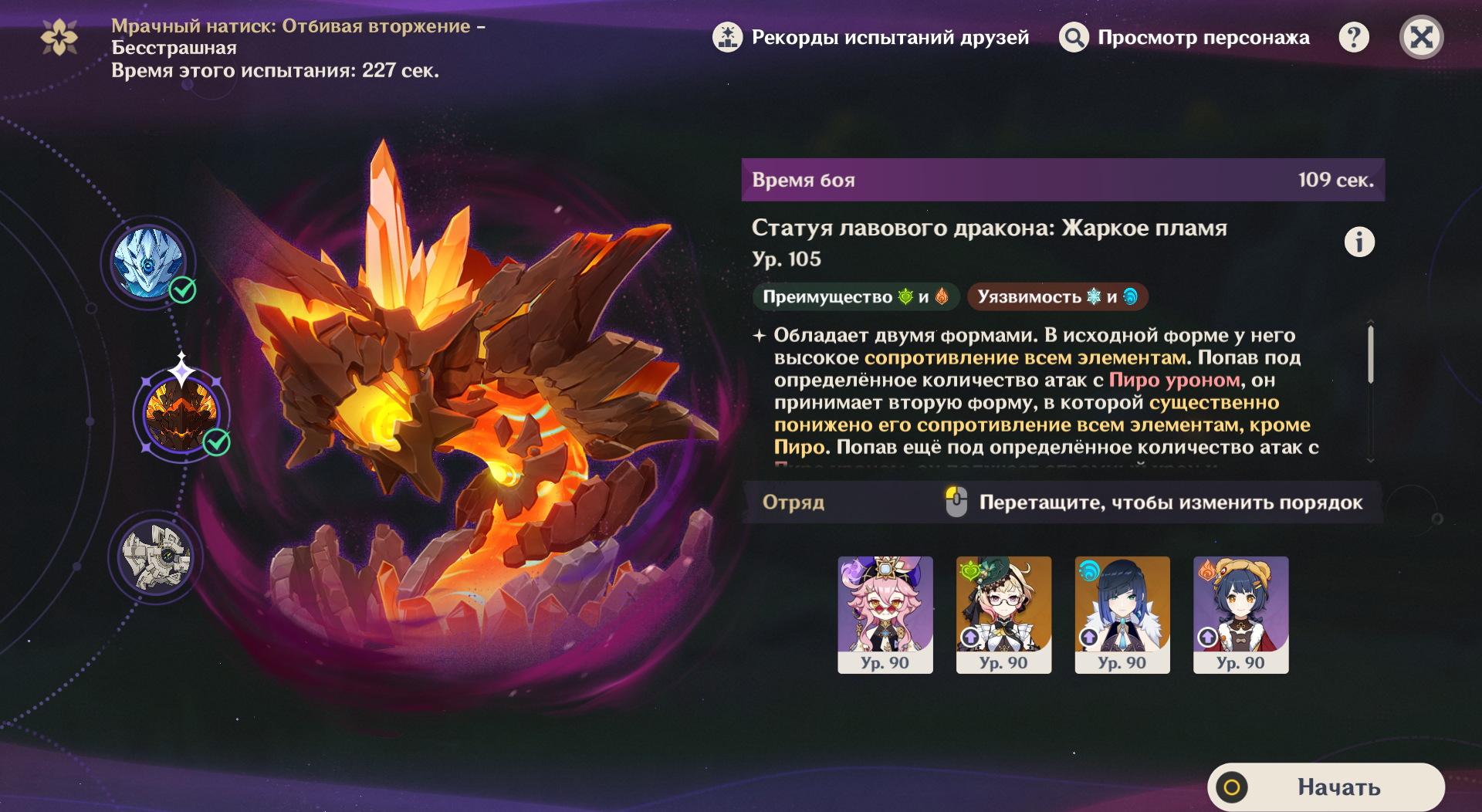Click the Преимущество element tag

click(x=855, y=296)
